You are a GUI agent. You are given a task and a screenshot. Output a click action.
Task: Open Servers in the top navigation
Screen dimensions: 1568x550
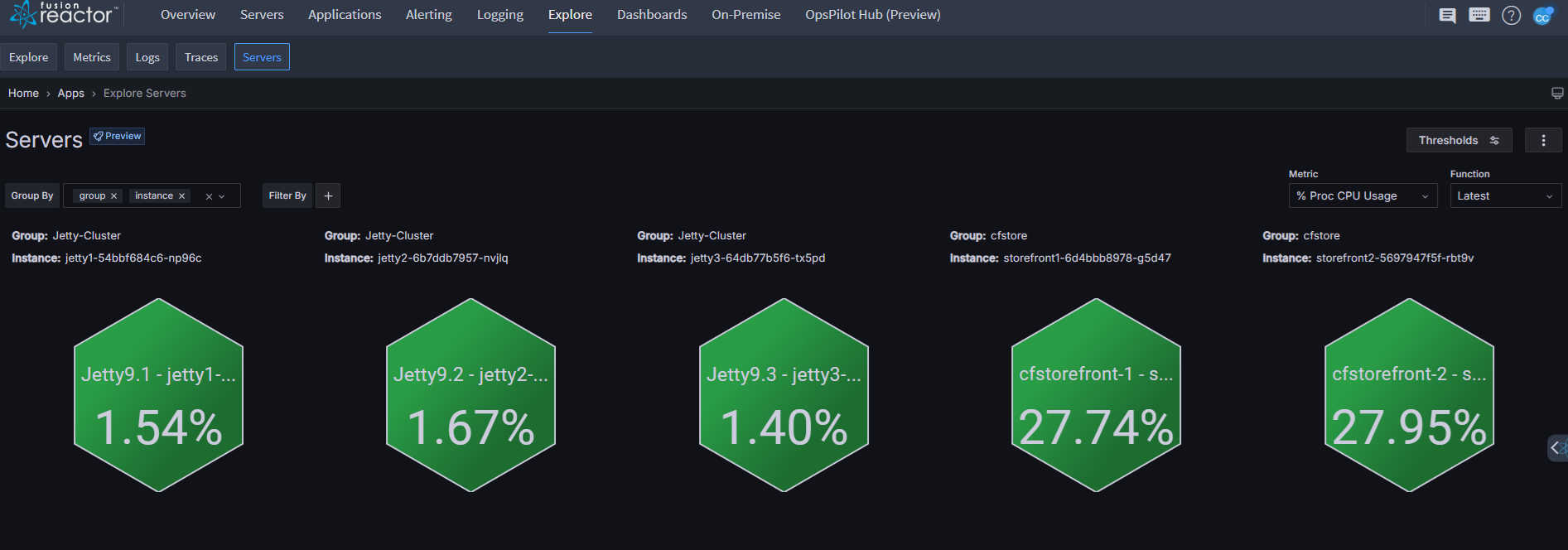click(x=262, y=15)
